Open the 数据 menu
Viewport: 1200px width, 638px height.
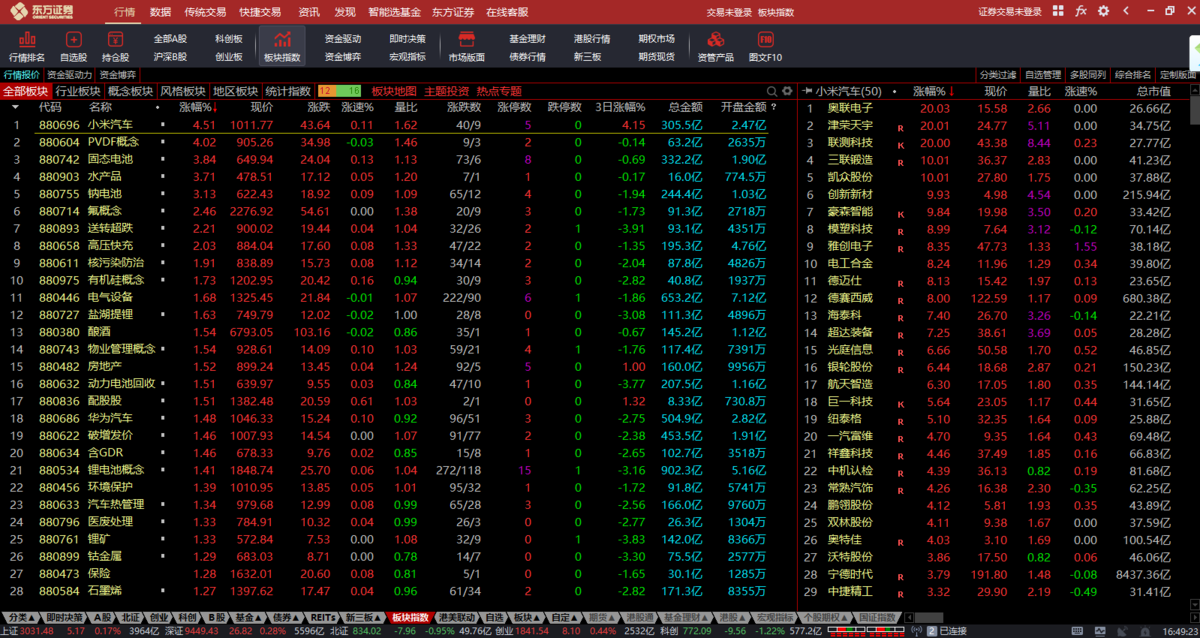click(160, 12)
